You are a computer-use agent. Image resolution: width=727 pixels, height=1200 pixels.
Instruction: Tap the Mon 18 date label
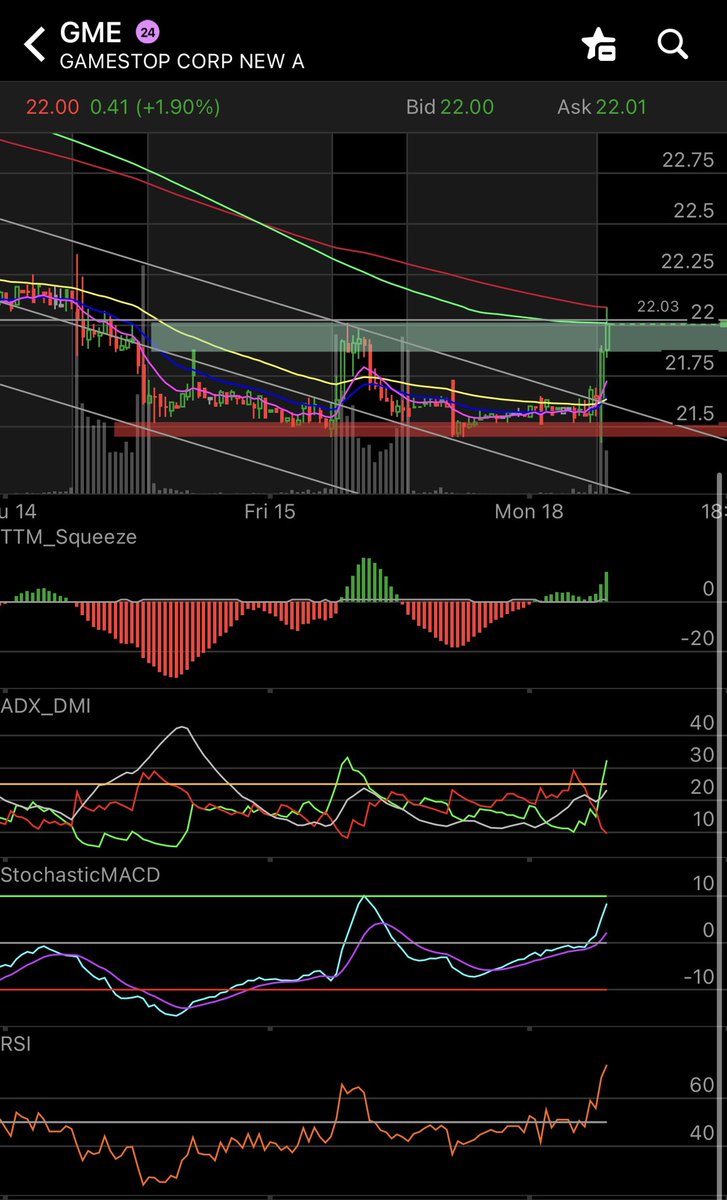pos(529,511)
